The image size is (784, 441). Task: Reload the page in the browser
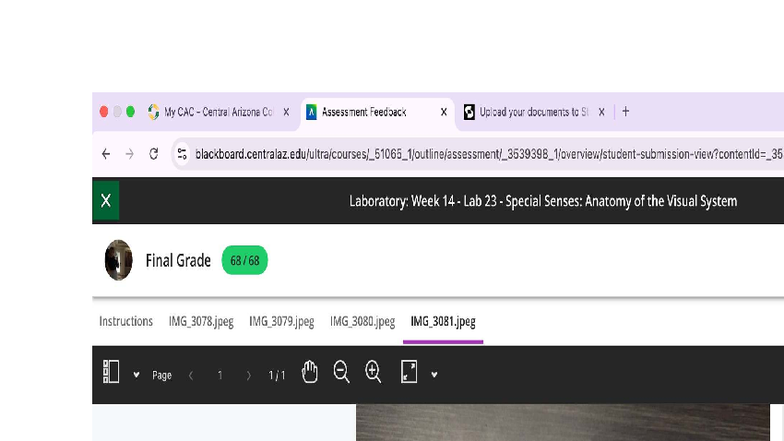[154, 154]
